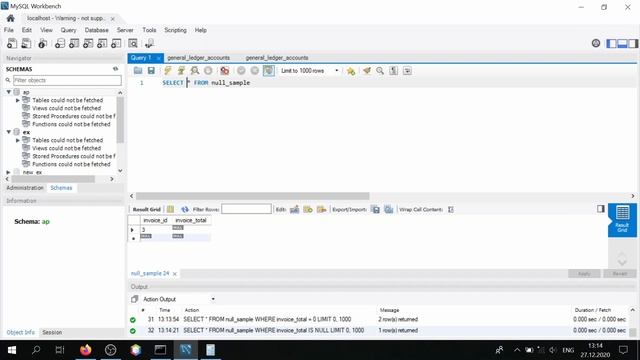Image resolution: width=640 pixels, height=360 pixels.
Task: Click the commit transaction icon
Action: click(x=241, y=71)
